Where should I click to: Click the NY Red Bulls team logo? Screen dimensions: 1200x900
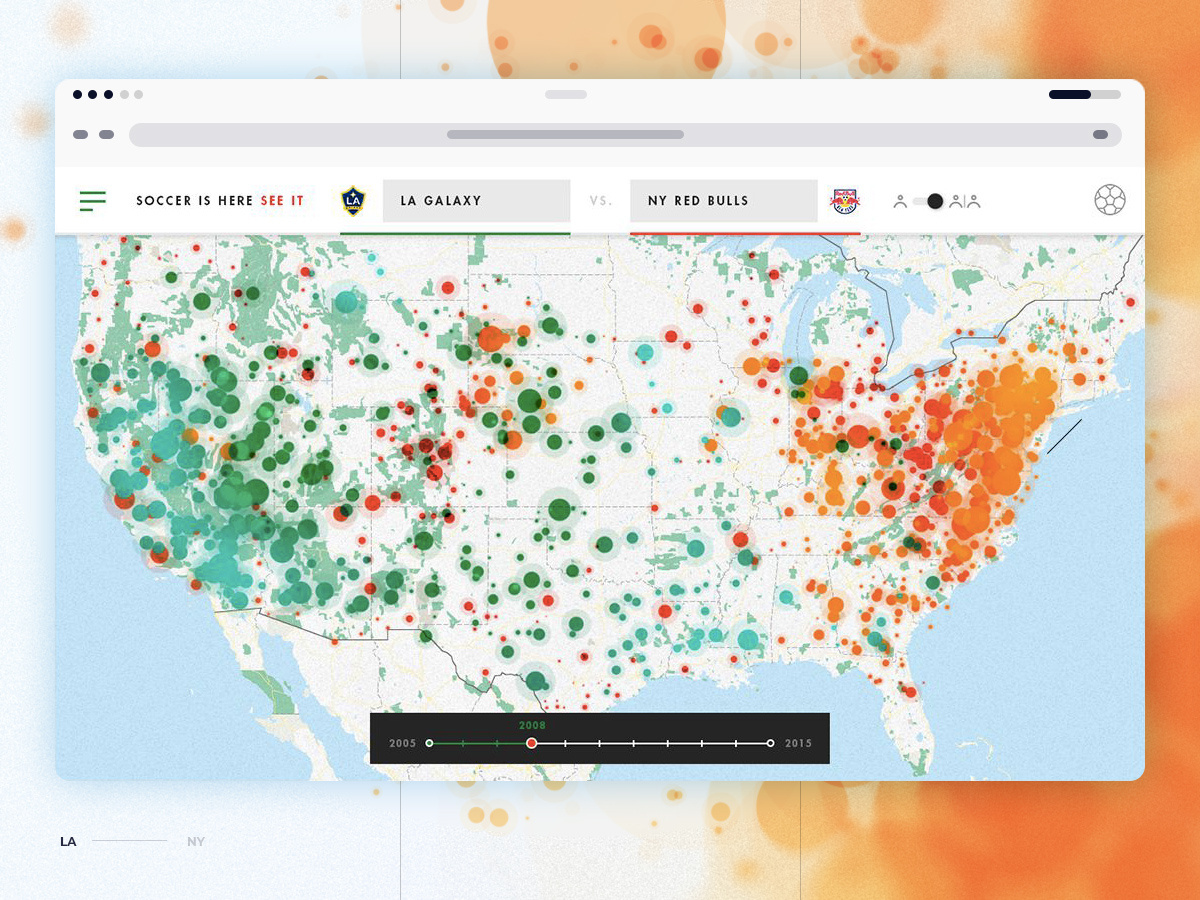click(x=845, y=201)
